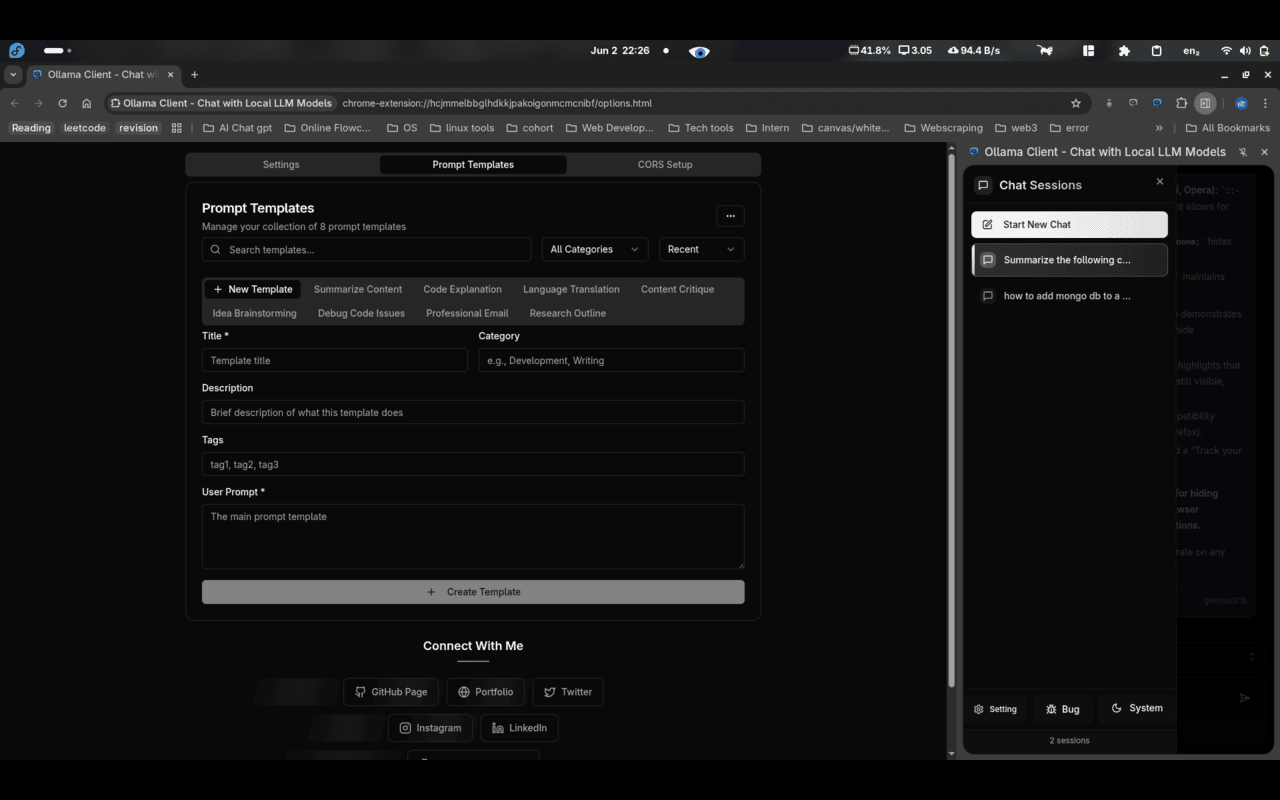Toggle the System theme moon button
The width and height of the screenshot is (1280, 800).
1137,708
